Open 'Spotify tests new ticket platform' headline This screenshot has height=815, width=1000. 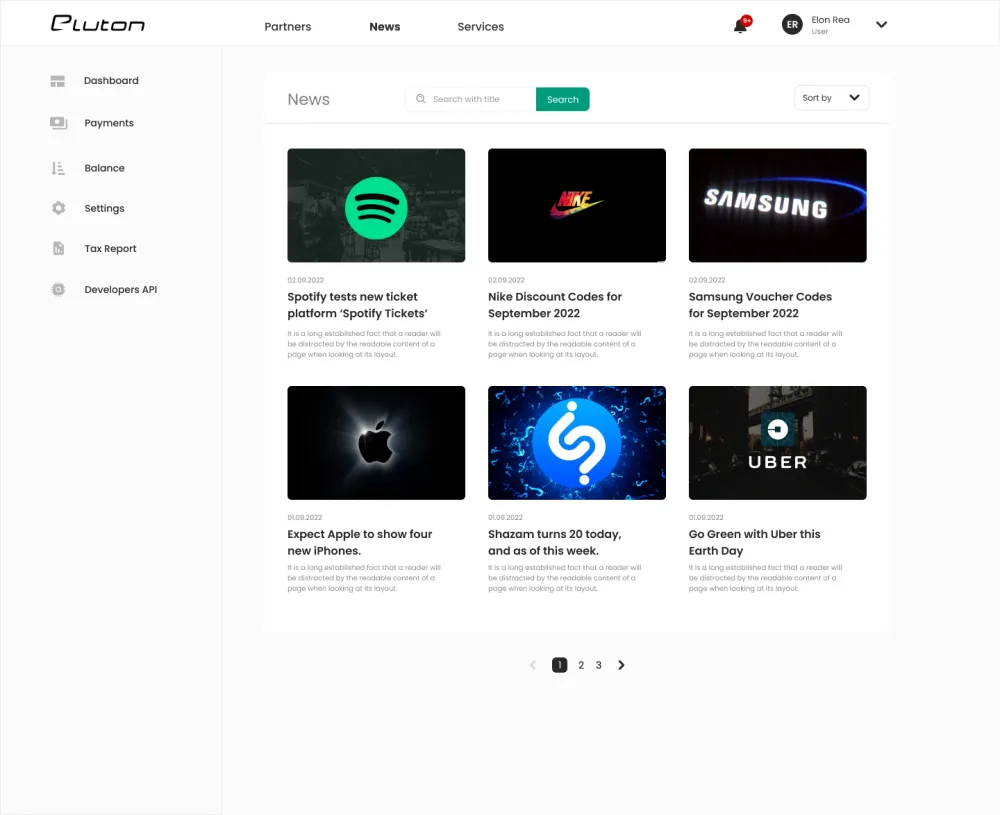coord(357,305)
